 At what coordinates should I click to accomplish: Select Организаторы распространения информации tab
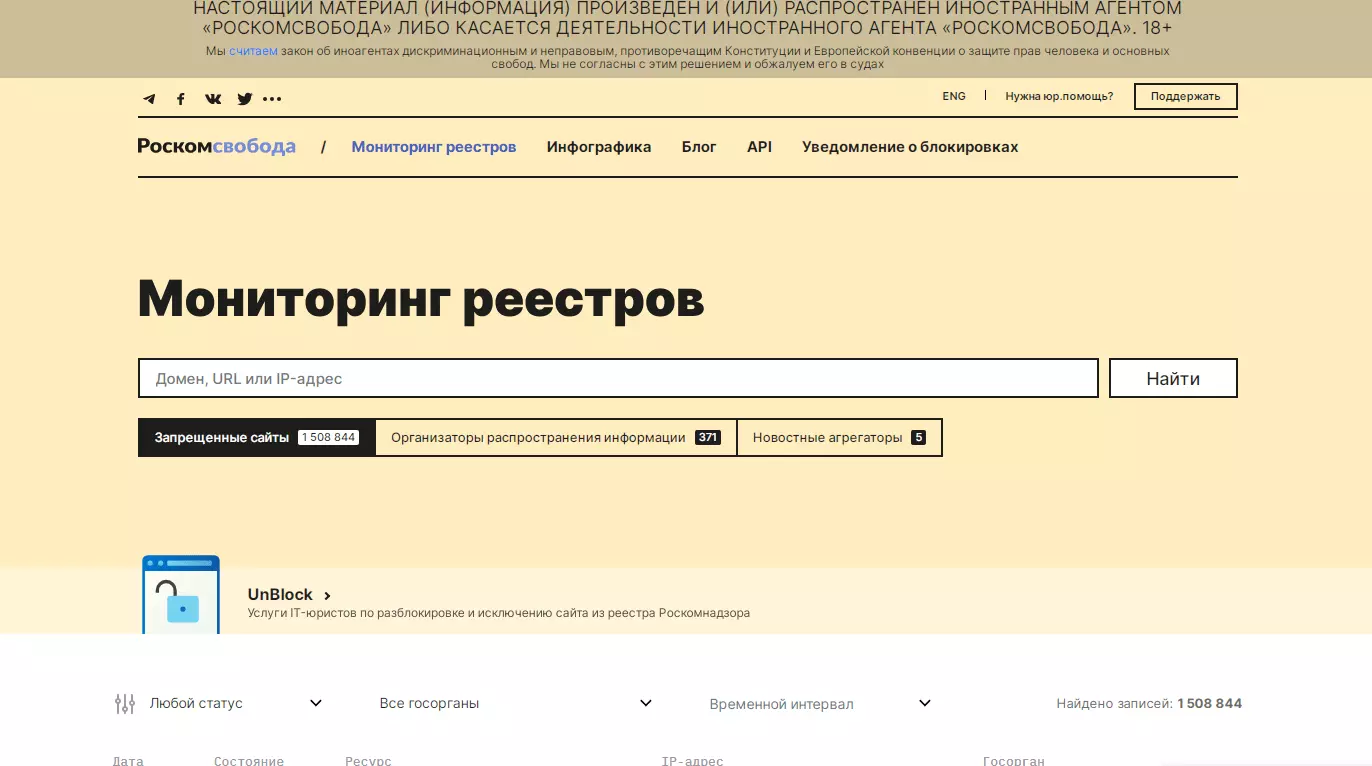556,438
